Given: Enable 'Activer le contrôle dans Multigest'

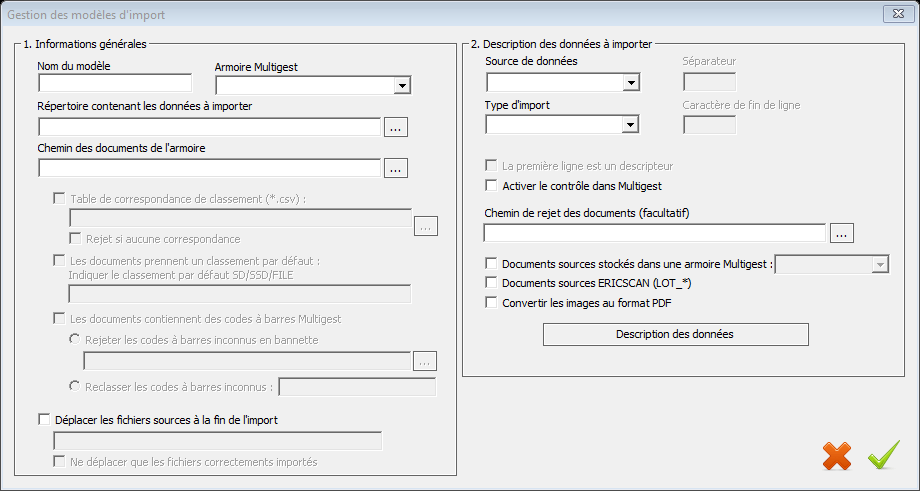Looking at the screenshot, I should pos(491,185).
